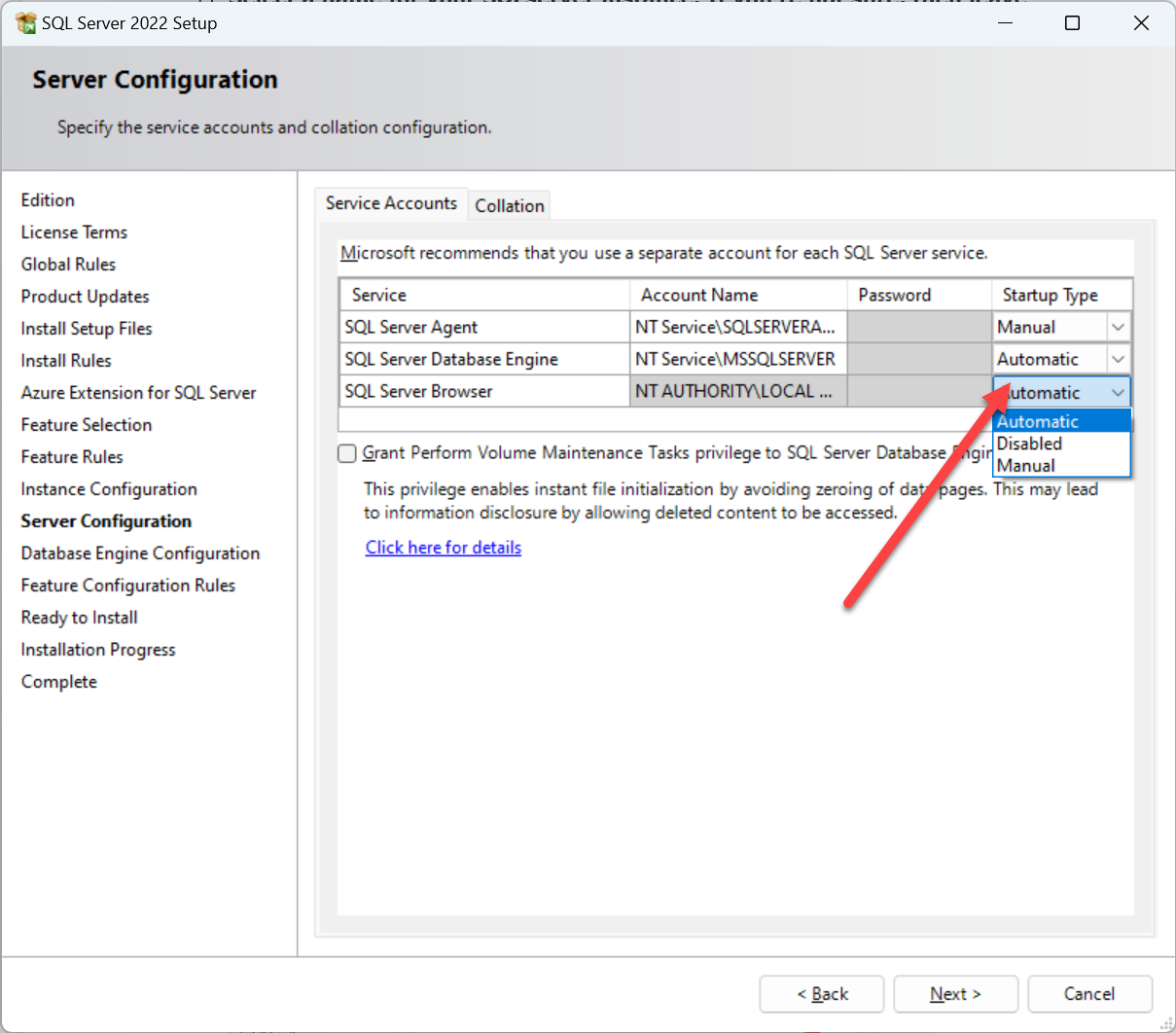Click the SQL Server setup title bar icon
The width and height of the screenshot is (1176, 1033).
point(26,22)
